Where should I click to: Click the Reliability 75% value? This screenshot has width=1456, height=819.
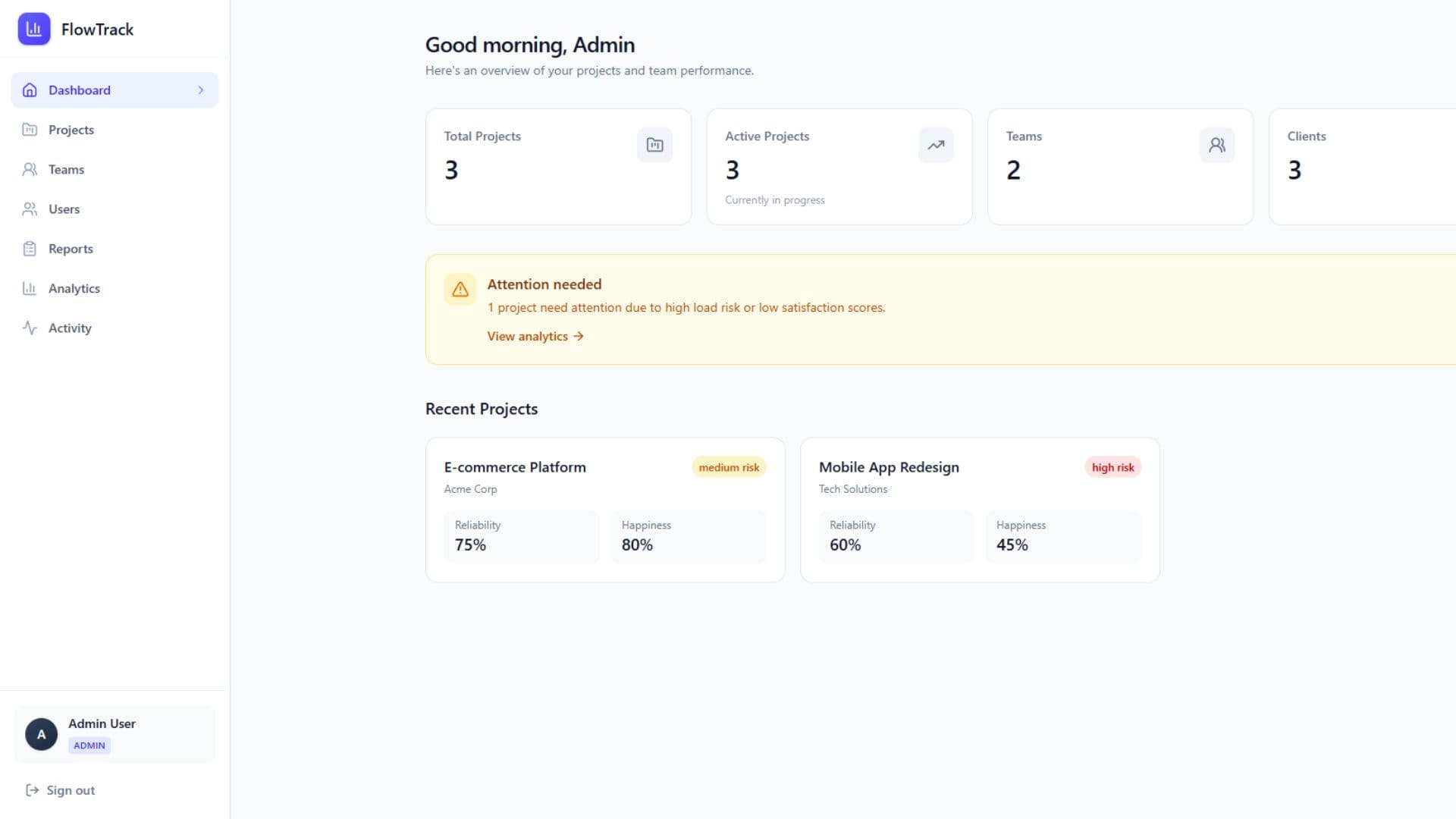click(x=470, y=544)
